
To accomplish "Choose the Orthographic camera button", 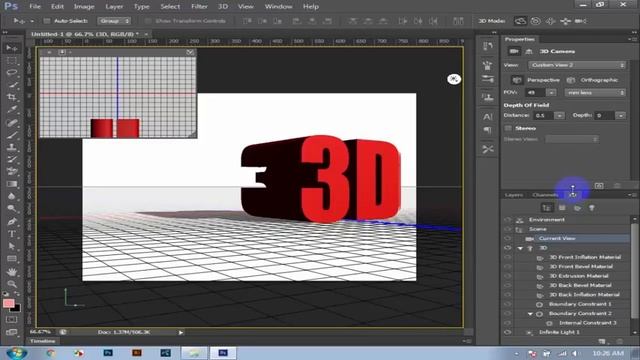I will (571, 80).
